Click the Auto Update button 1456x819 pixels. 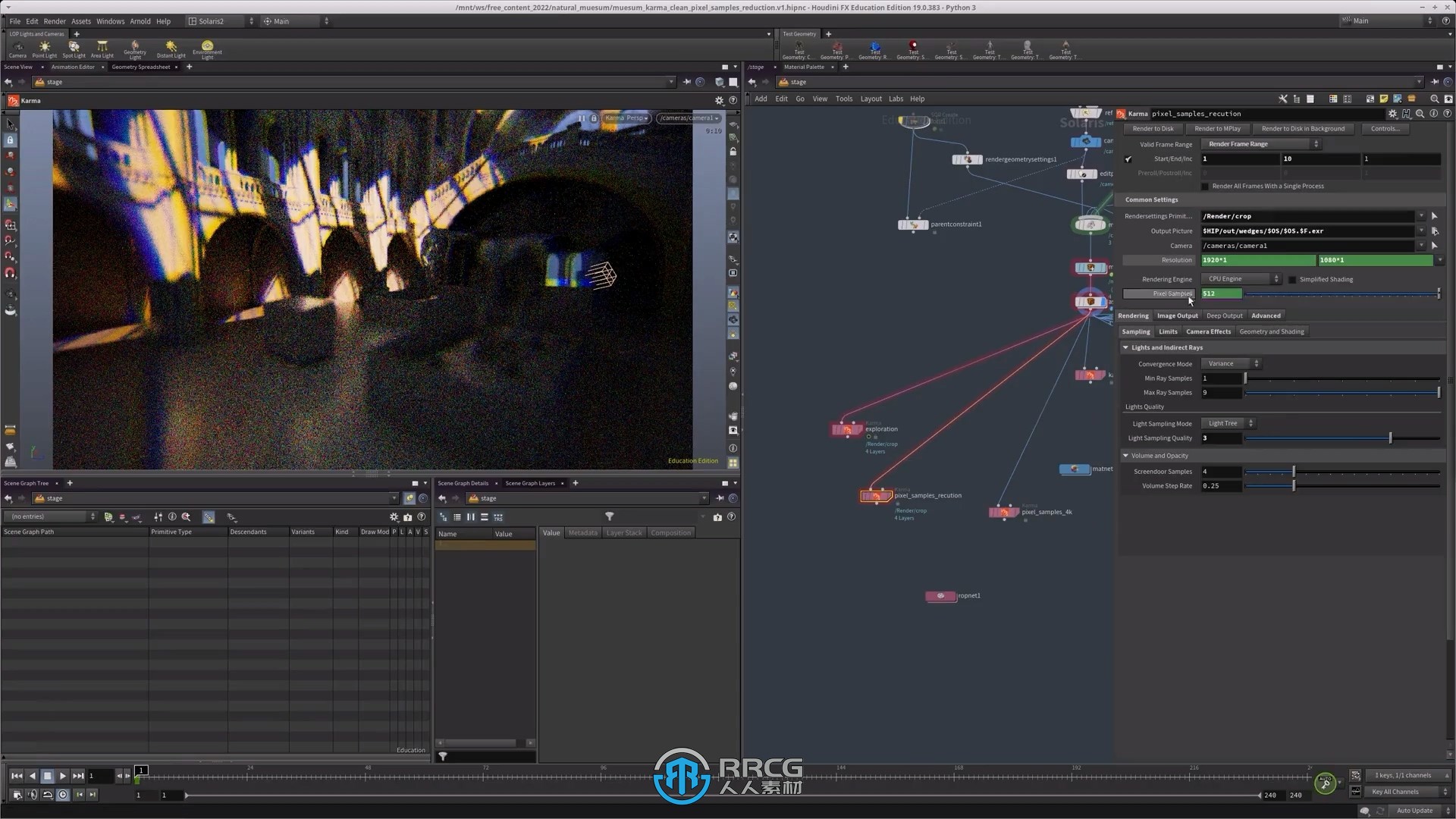[1414, 811]
